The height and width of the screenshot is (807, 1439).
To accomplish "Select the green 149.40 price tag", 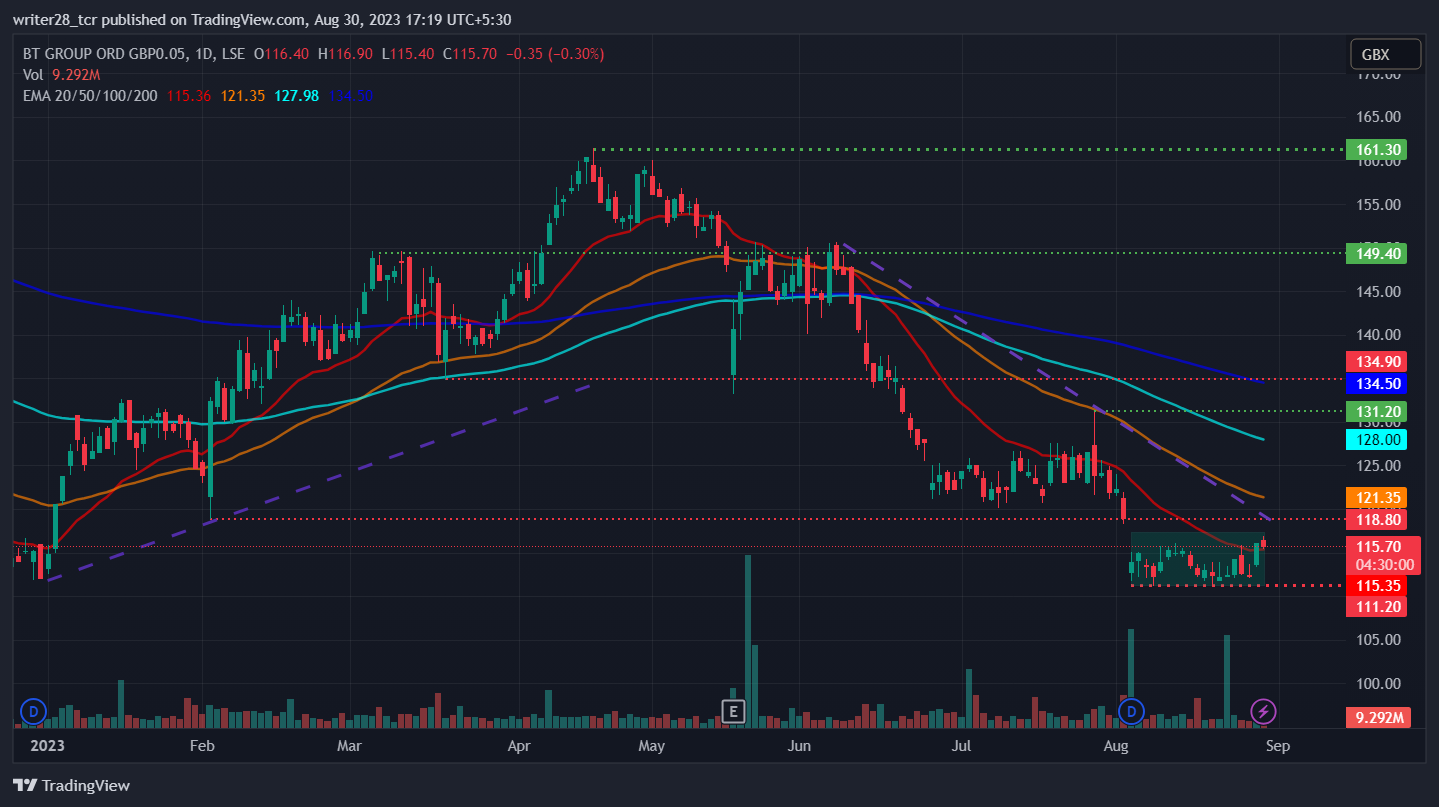I will point(1377,253).
